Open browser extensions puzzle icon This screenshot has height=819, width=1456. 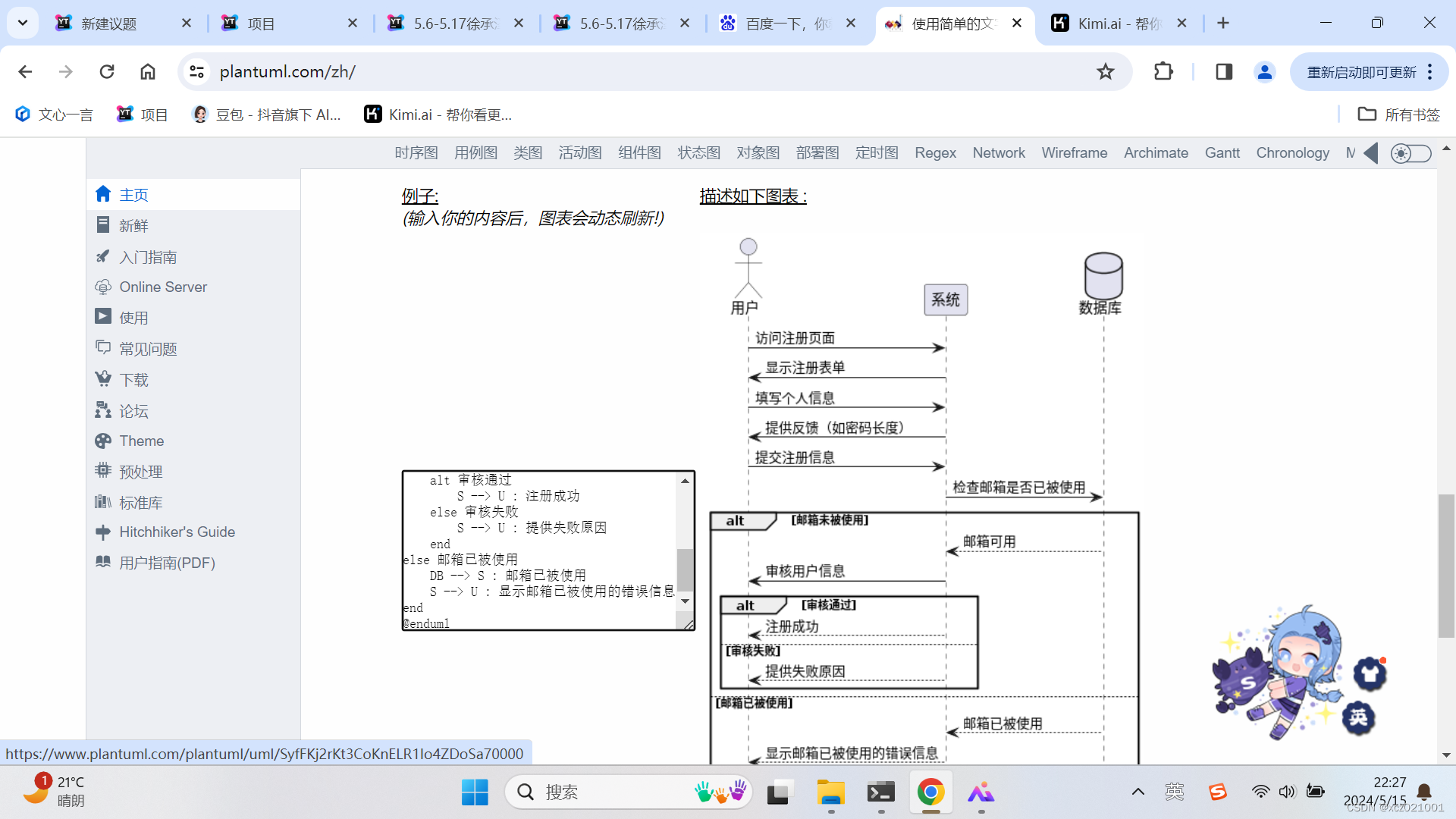1163,71
